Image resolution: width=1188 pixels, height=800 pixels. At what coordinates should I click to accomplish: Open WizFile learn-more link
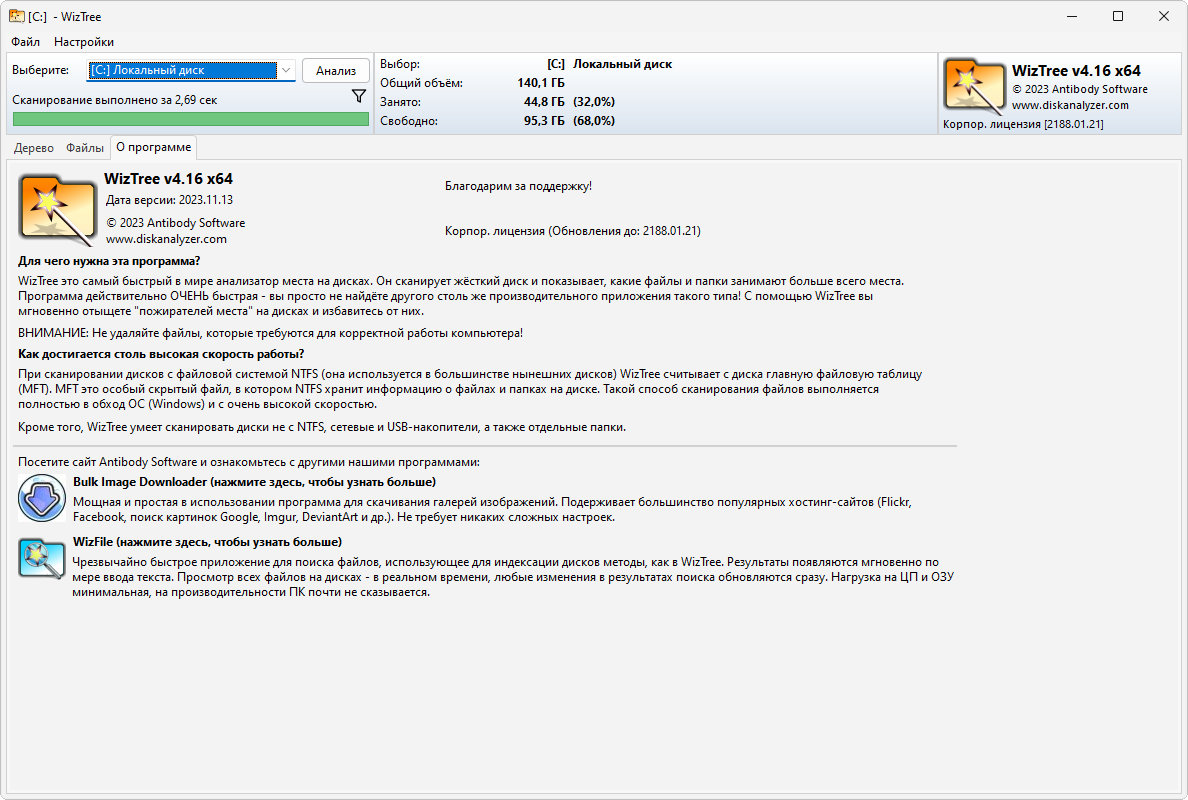(207, 542)
